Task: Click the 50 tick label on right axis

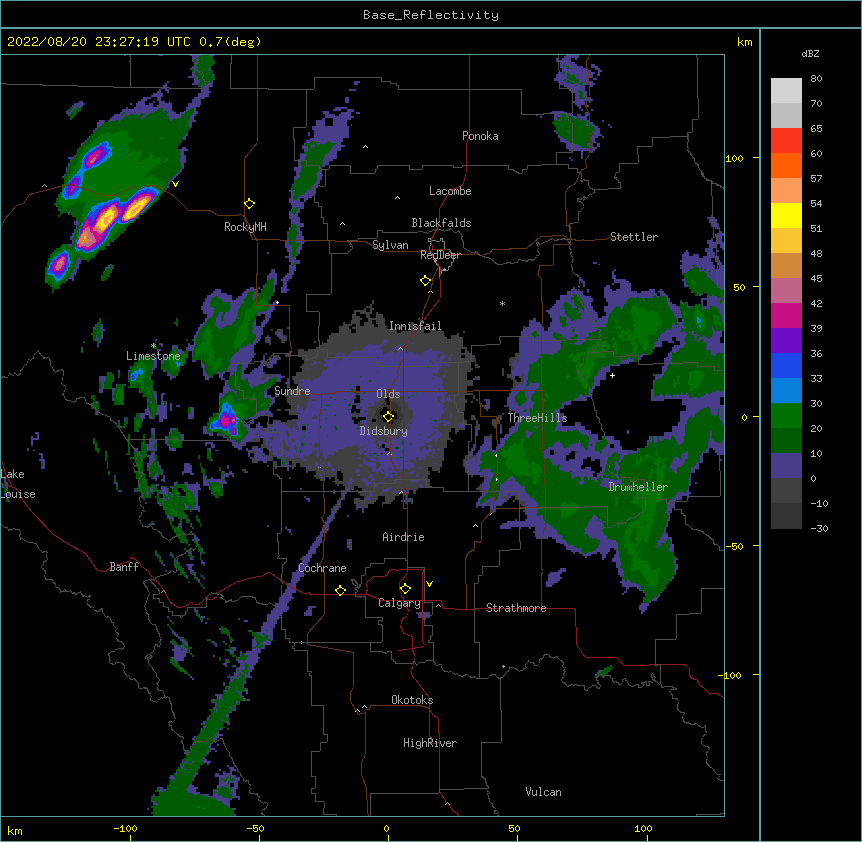Action: (739, 287)
